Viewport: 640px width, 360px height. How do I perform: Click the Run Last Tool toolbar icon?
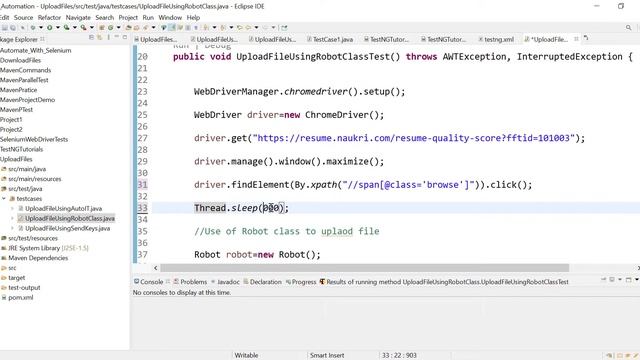tap(83, 27)
